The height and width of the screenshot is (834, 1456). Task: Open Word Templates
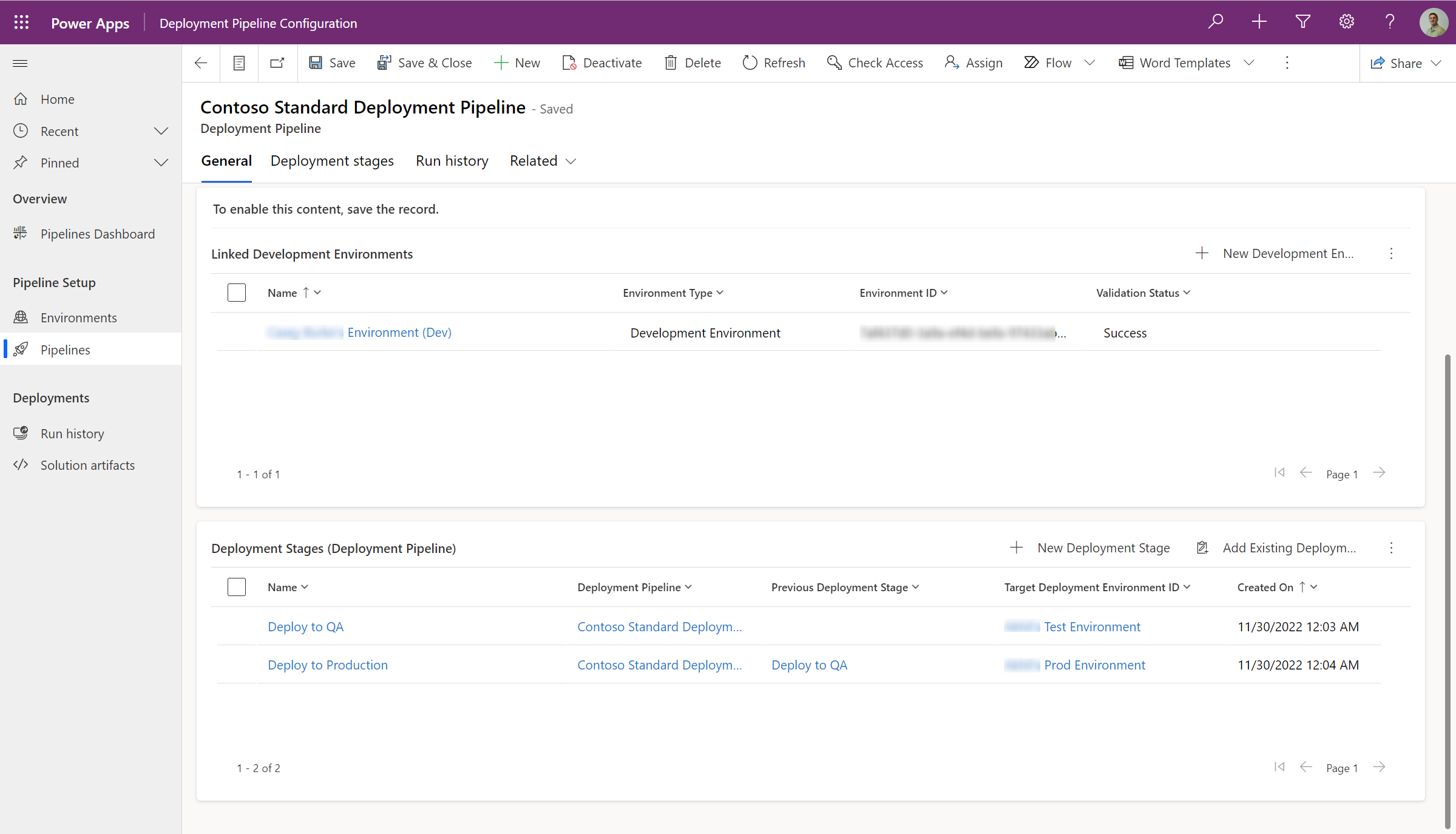coord(1174,63)
